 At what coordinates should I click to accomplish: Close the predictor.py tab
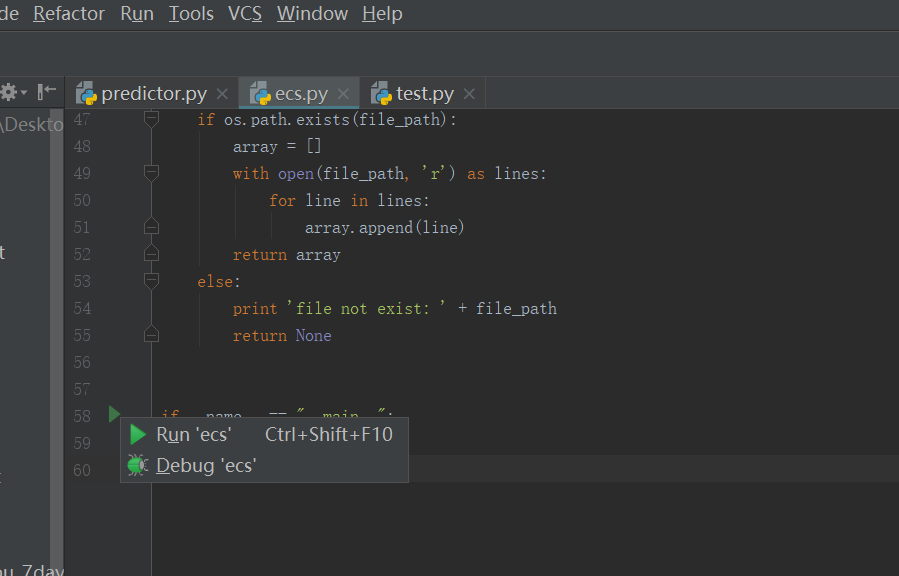[222, 93]
